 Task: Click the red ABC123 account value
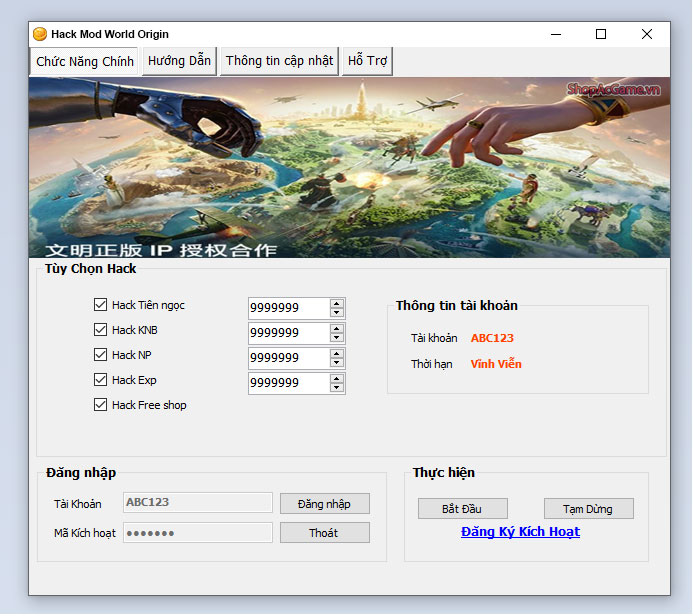[492, 338]
